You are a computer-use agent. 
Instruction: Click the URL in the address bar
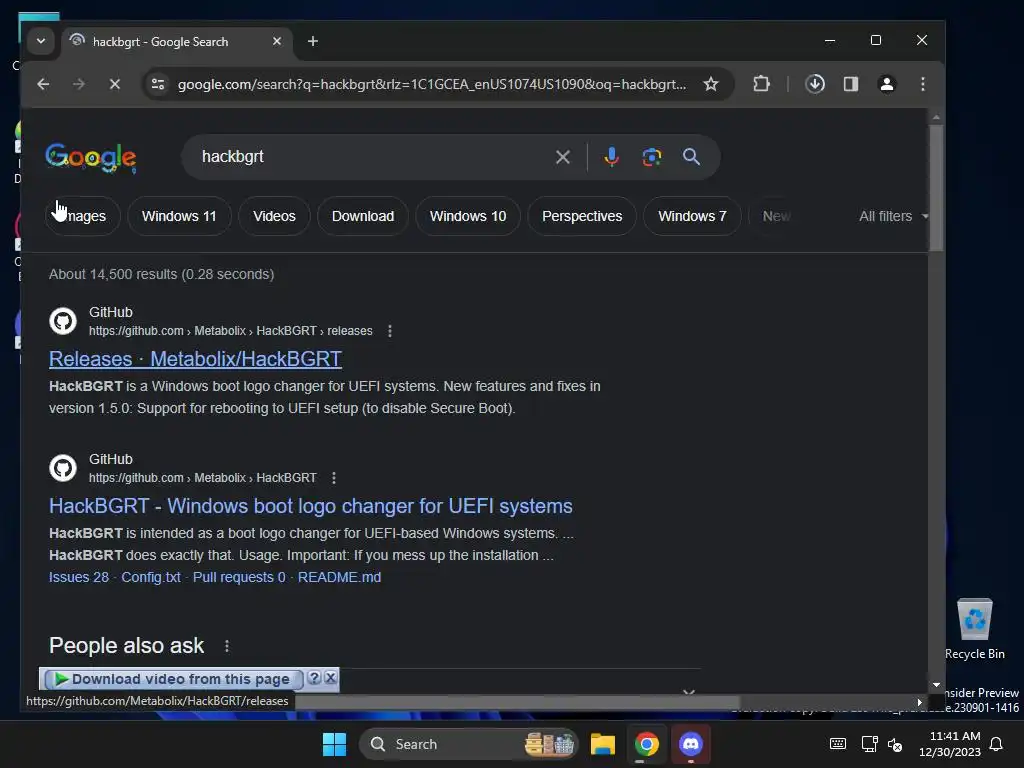pos(432,84)
